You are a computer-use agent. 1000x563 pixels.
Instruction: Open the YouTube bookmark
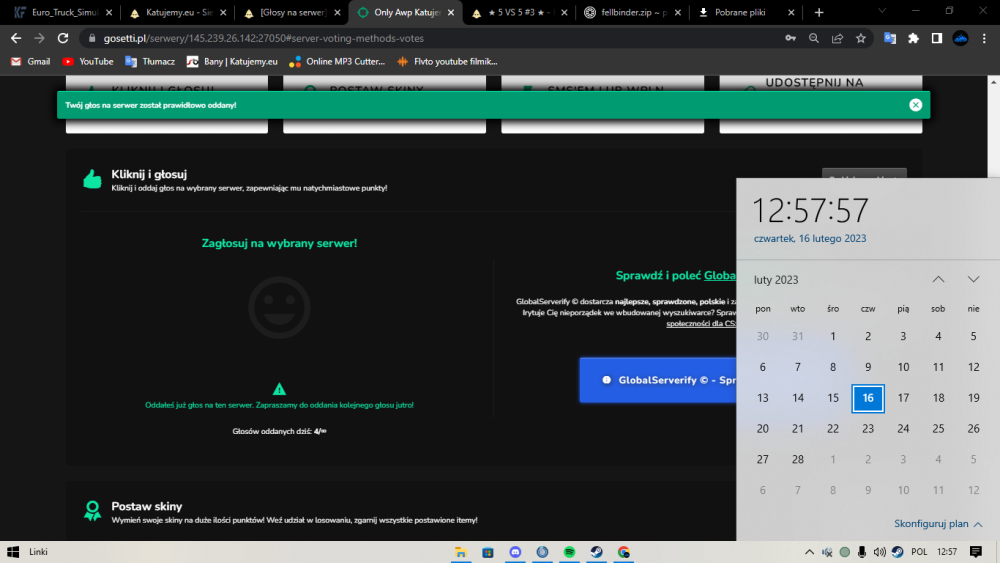point(88,62)
